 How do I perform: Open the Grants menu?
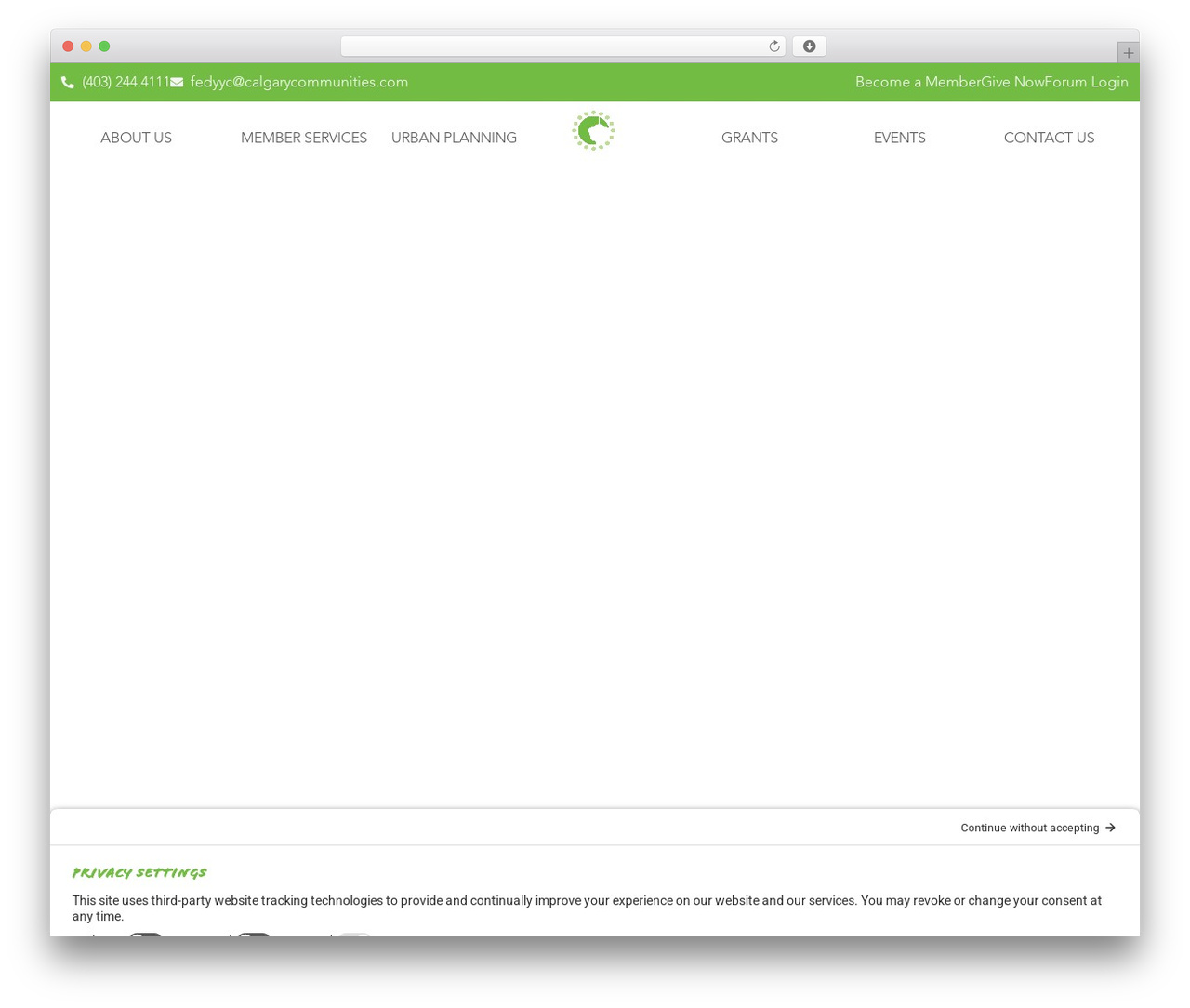tap(749, 138)
